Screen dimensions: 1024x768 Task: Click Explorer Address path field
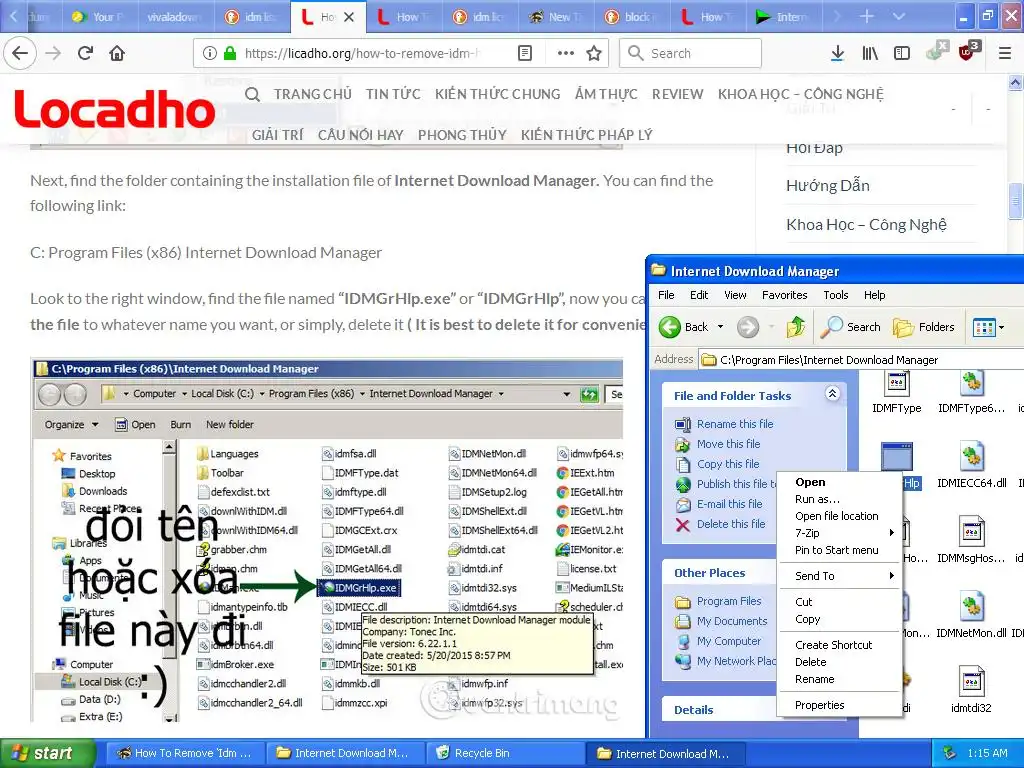(x=862, y=360)
